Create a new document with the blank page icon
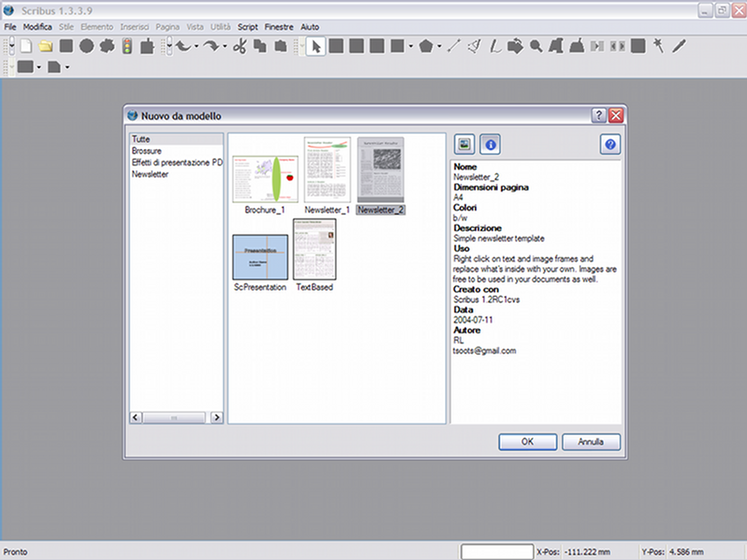 pyautogui.click(x=26, y=46)
